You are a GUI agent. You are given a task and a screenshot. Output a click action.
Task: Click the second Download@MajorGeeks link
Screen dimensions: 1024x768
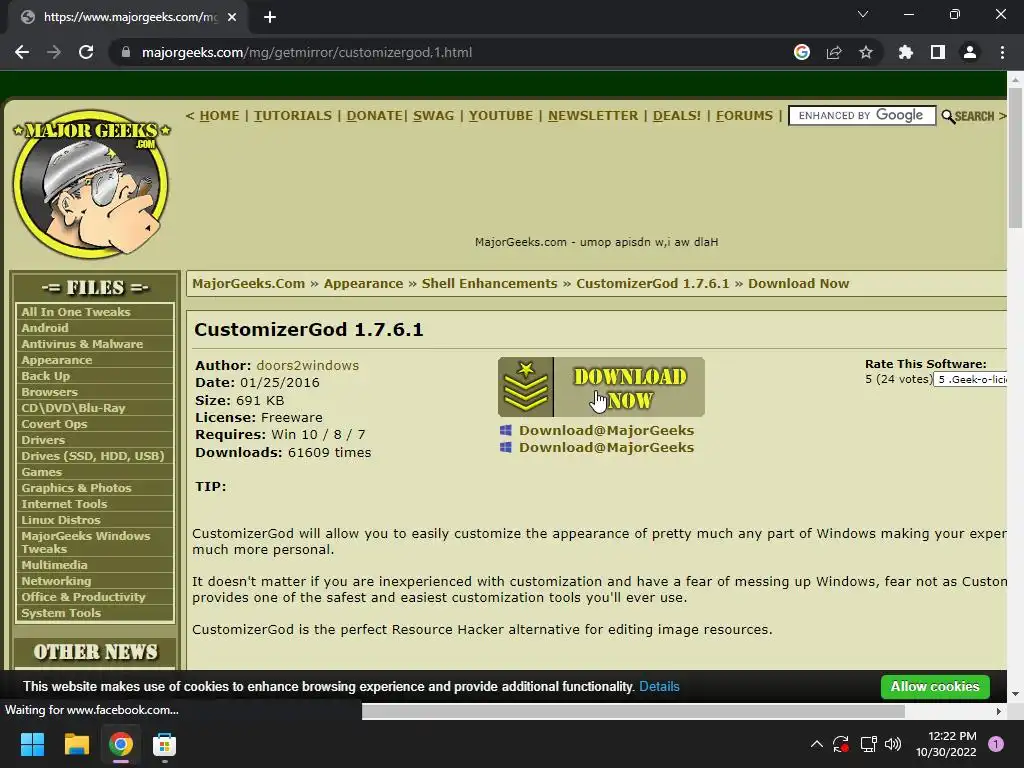pos(607,447)
